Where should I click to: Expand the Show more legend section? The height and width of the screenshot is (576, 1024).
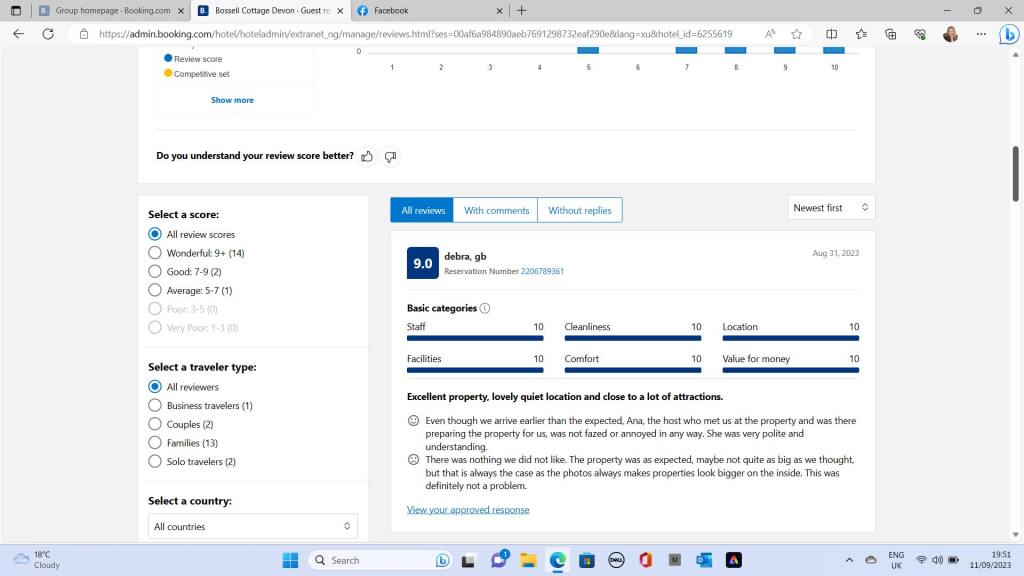(x=232, y=100)
